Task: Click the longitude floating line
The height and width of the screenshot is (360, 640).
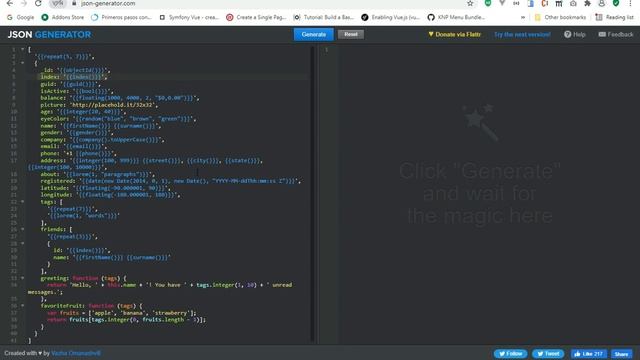Action: coord(111,195)
